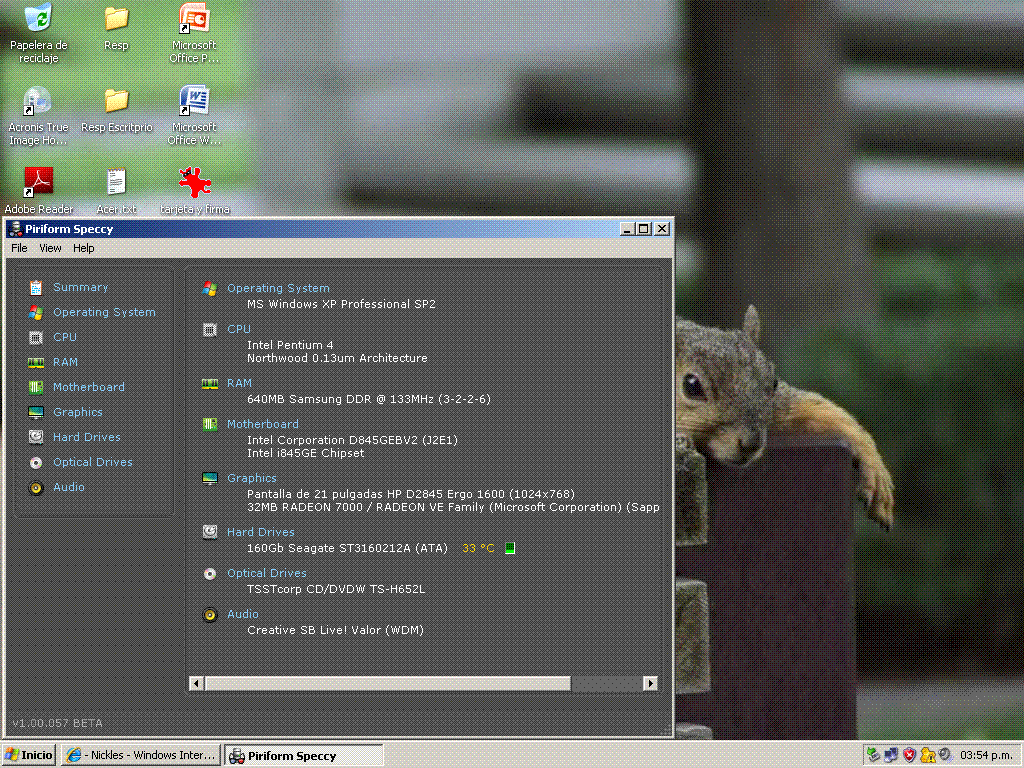Viewport: 1024px width, 768px height.
Task: Select the tarjeta y firma desktop icon
Action: point(195,191)
